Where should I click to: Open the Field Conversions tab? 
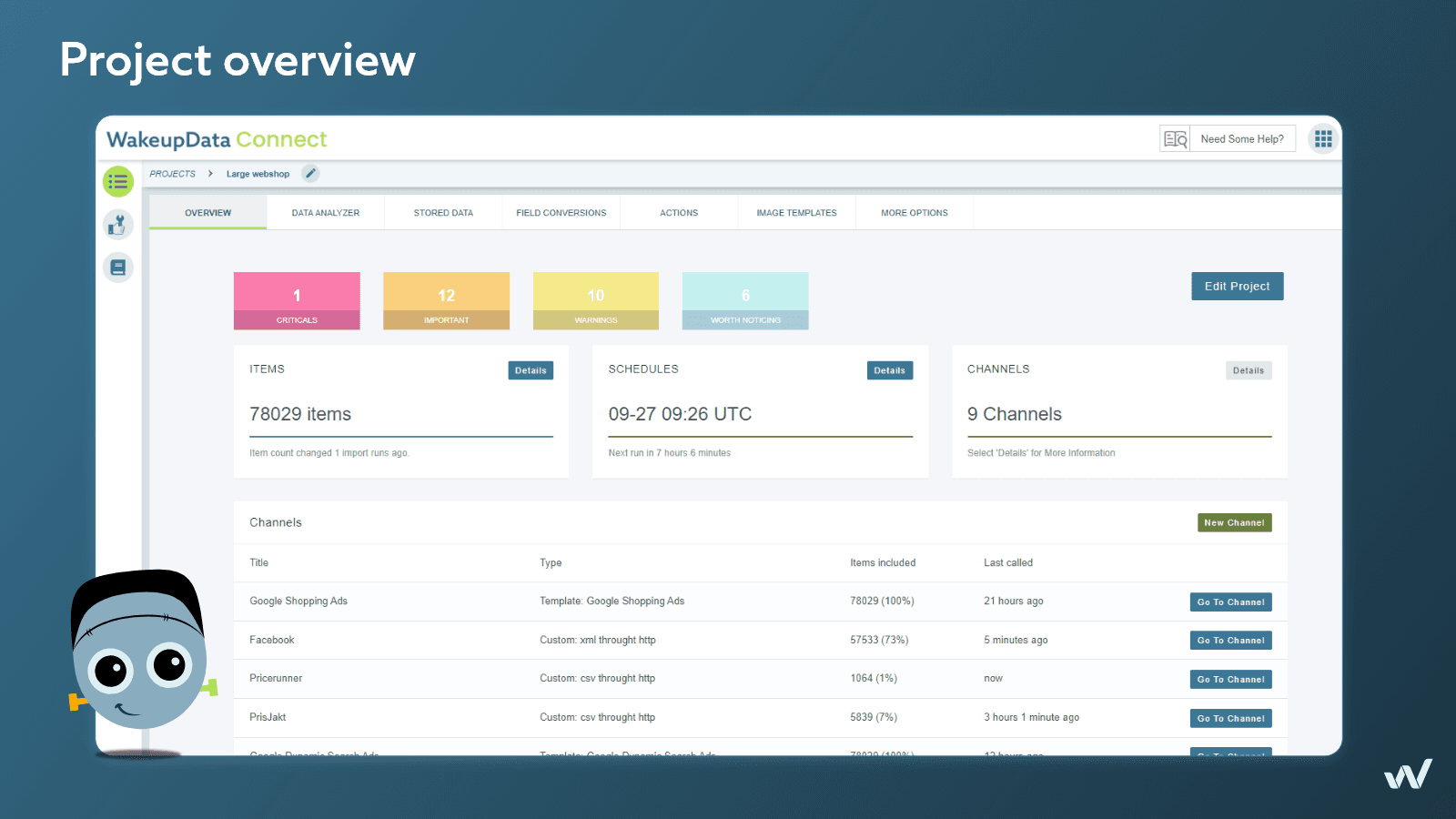[x=561, y=212]
